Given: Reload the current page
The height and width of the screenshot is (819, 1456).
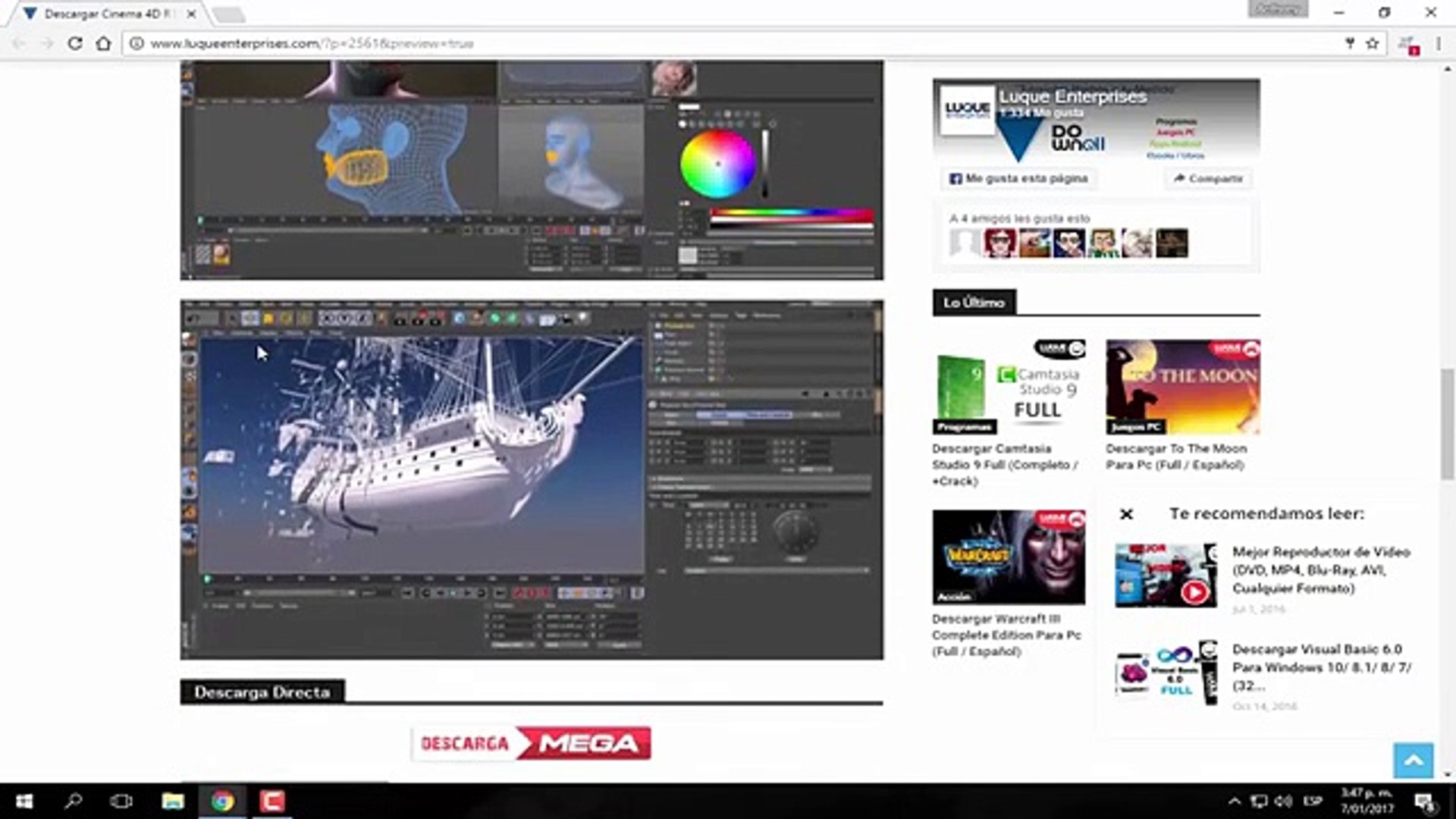Looking at the screenshot, I should (x=74, y=43).
